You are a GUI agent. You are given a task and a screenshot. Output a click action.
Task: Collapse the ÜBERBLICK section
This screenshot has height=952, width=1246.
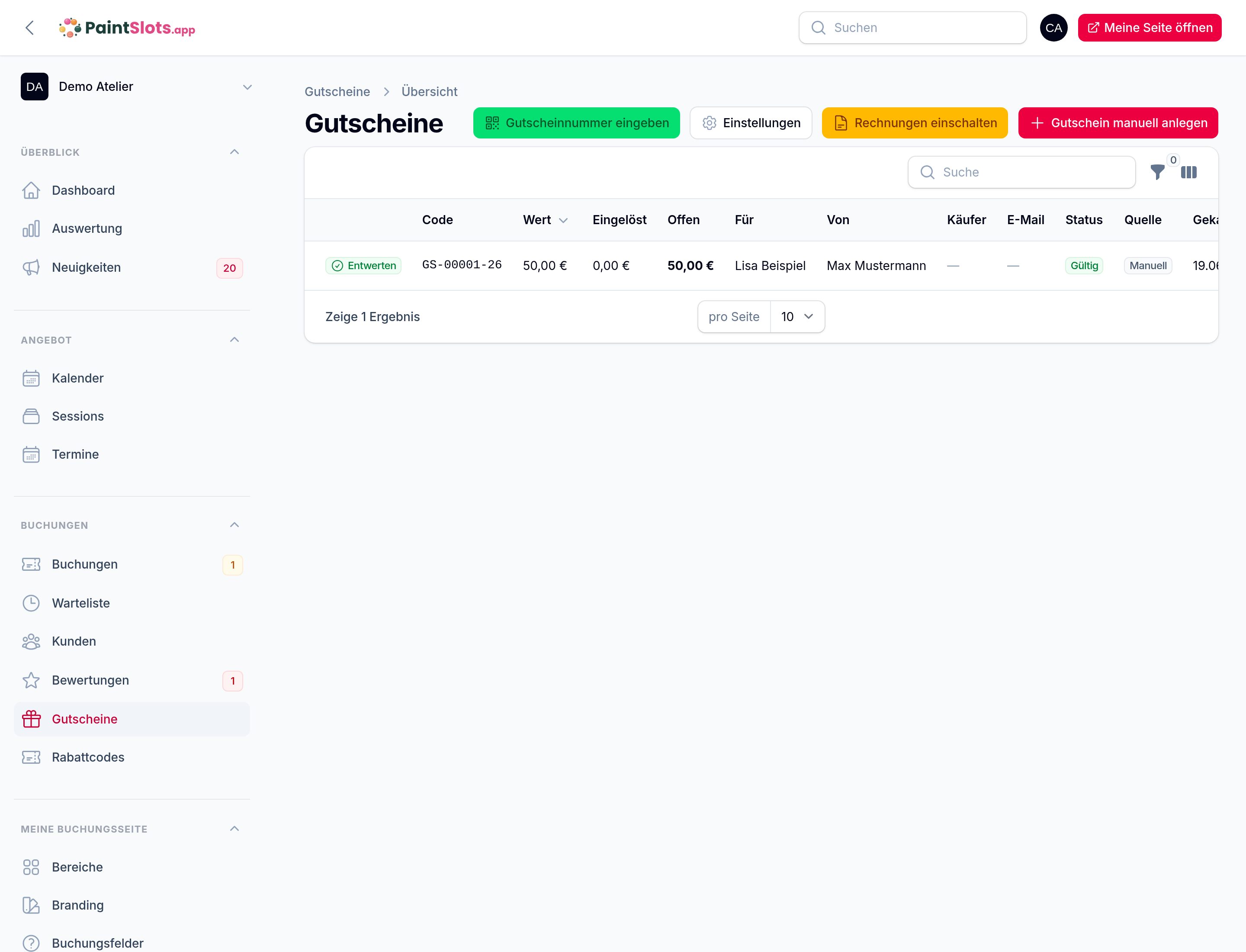pos(234,152)
